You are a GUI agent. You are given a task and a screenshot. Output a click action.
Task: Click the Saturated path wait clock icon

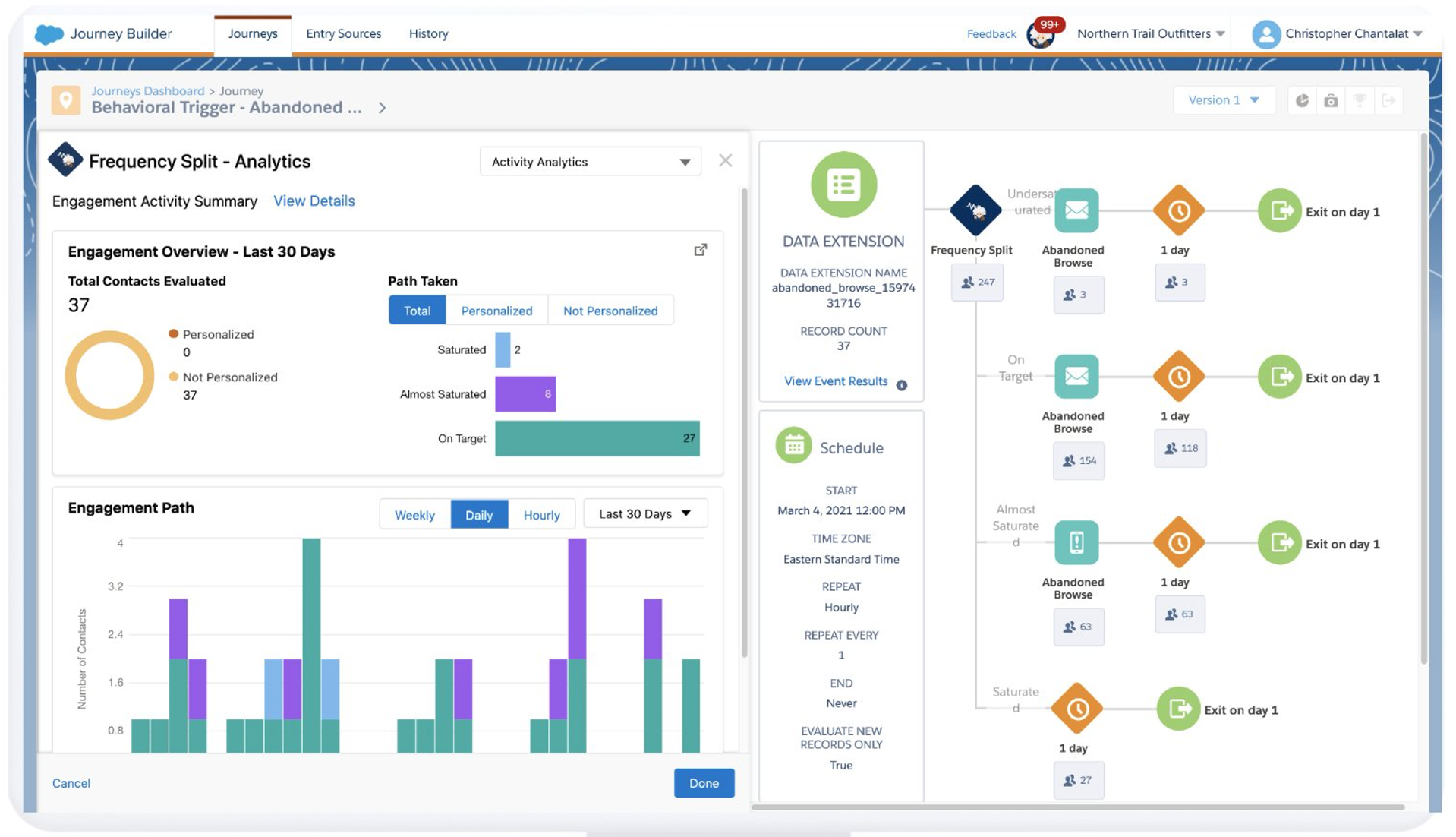coord(1076,709)
